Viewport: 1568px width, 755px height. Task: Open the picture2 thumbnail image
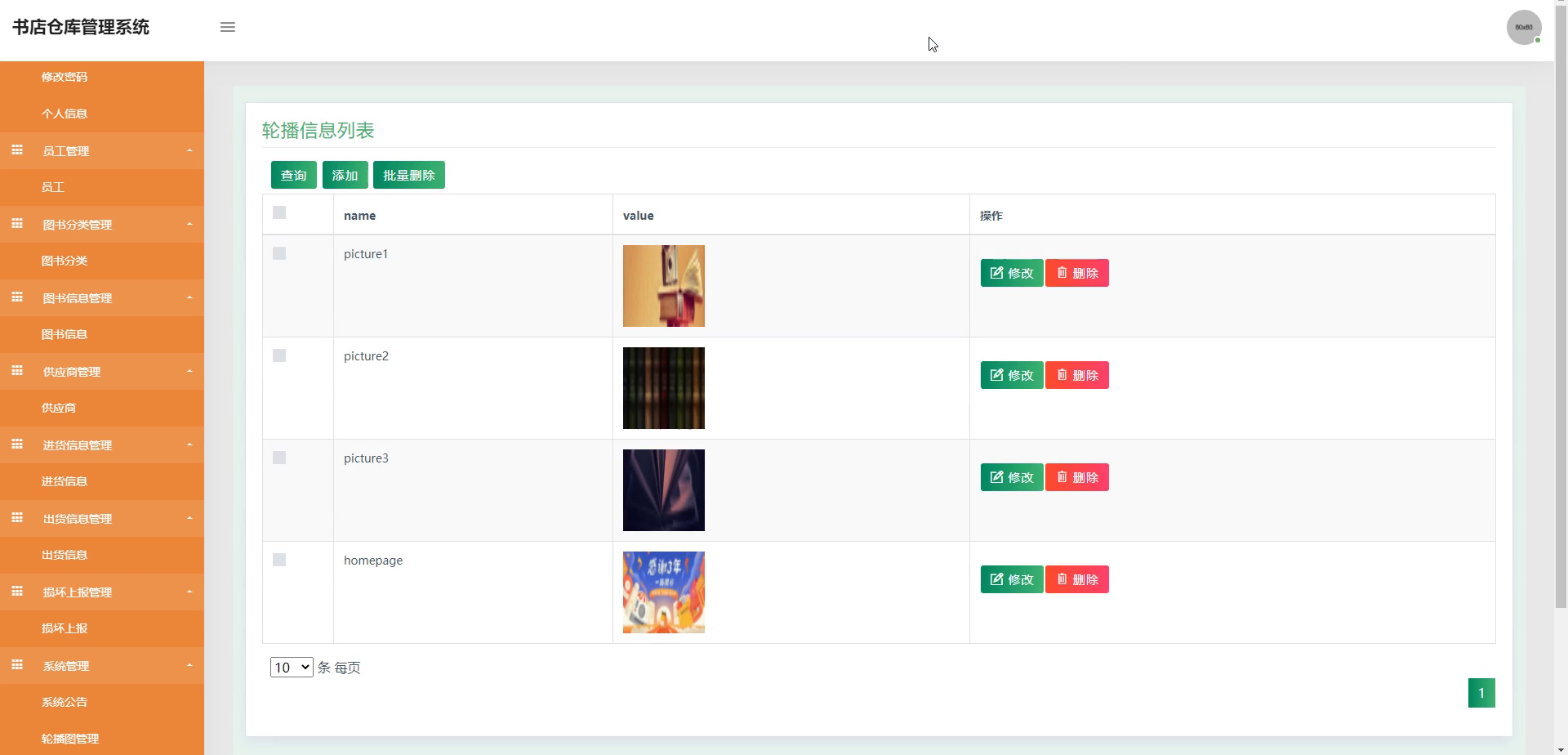(x=664, y=388)
